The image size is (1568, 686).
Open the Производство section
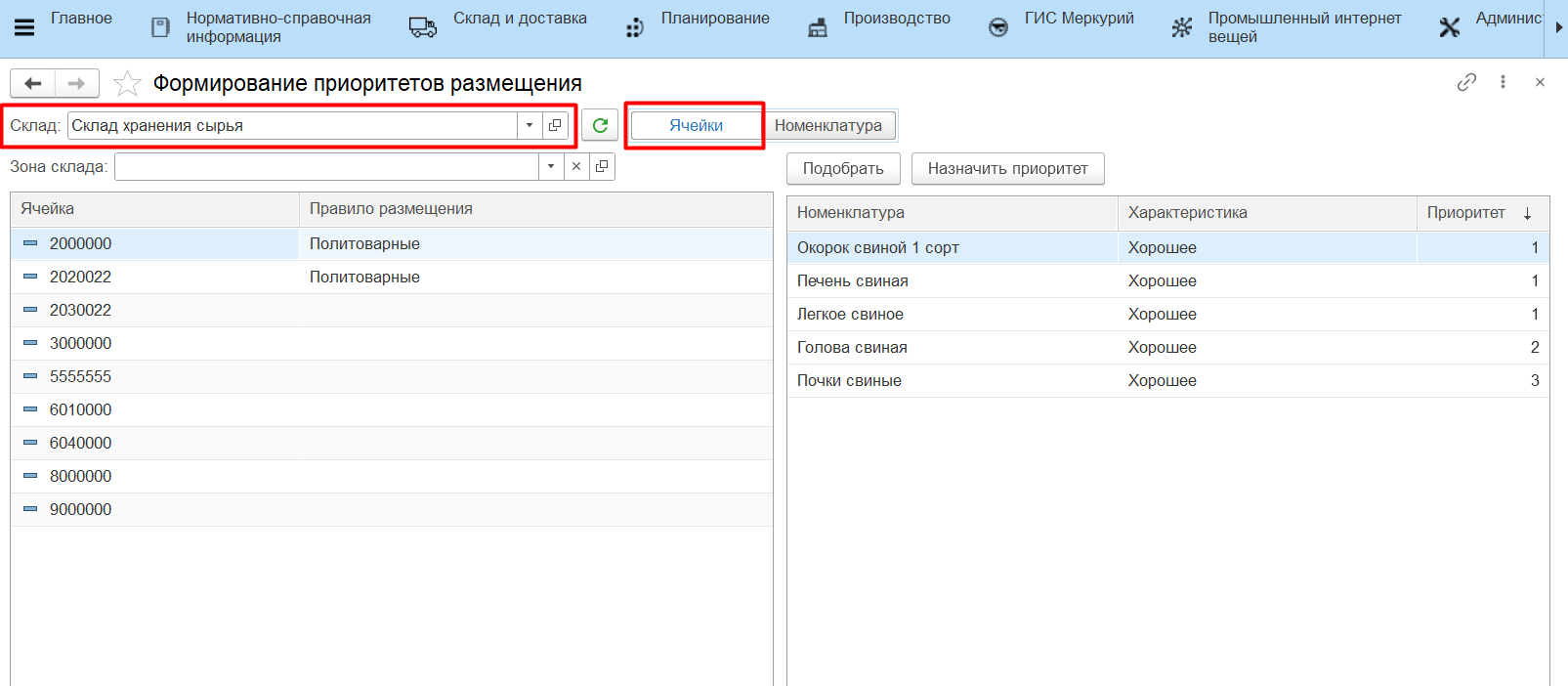[896, 19]
